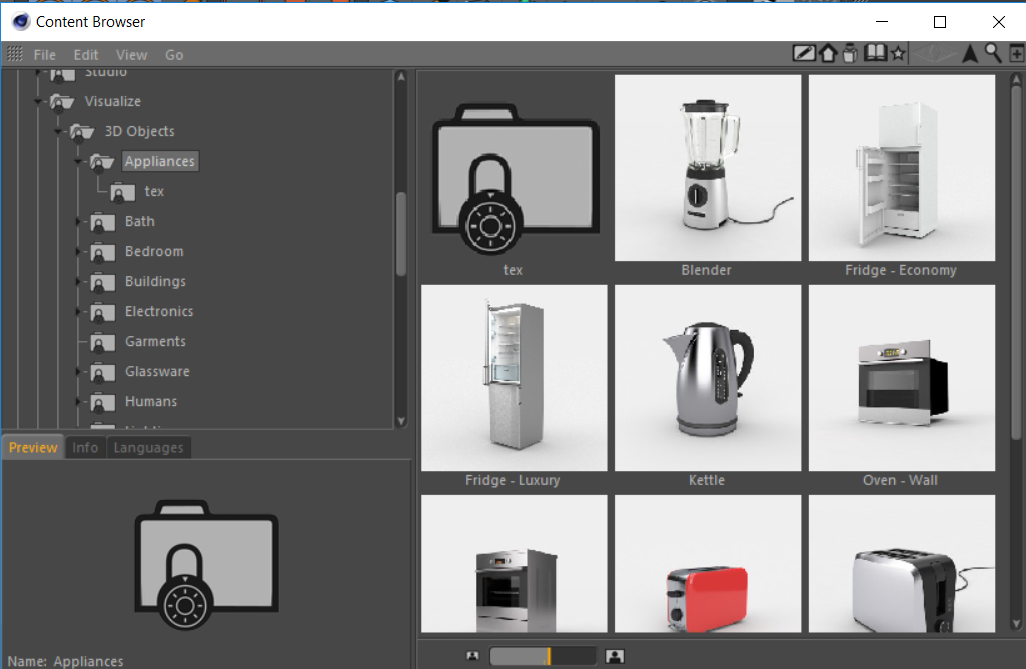Screen dimensions: 1026x669
Task: Click the Visualize folder icon in tree
Action: click(x=62, y=102)
